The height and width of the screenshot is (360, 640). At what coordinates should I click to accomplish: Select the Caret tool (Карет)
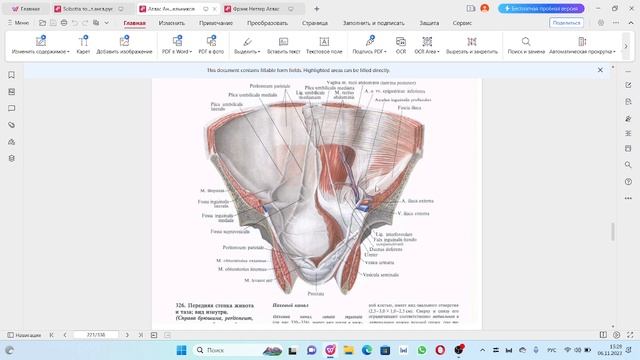(83, 45)
